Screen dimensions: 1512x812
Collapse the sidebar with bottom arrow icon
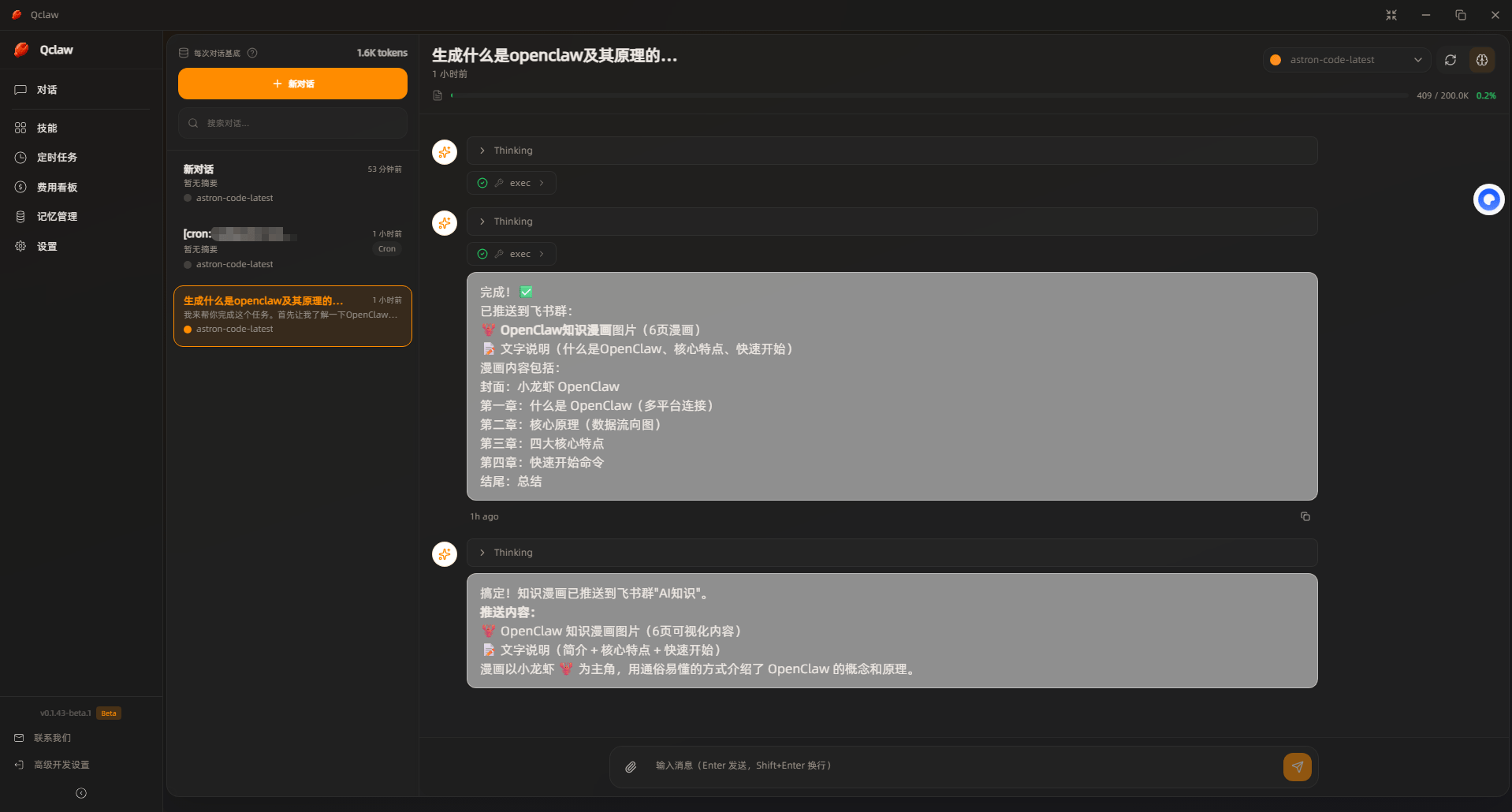(x=81, y=793)
